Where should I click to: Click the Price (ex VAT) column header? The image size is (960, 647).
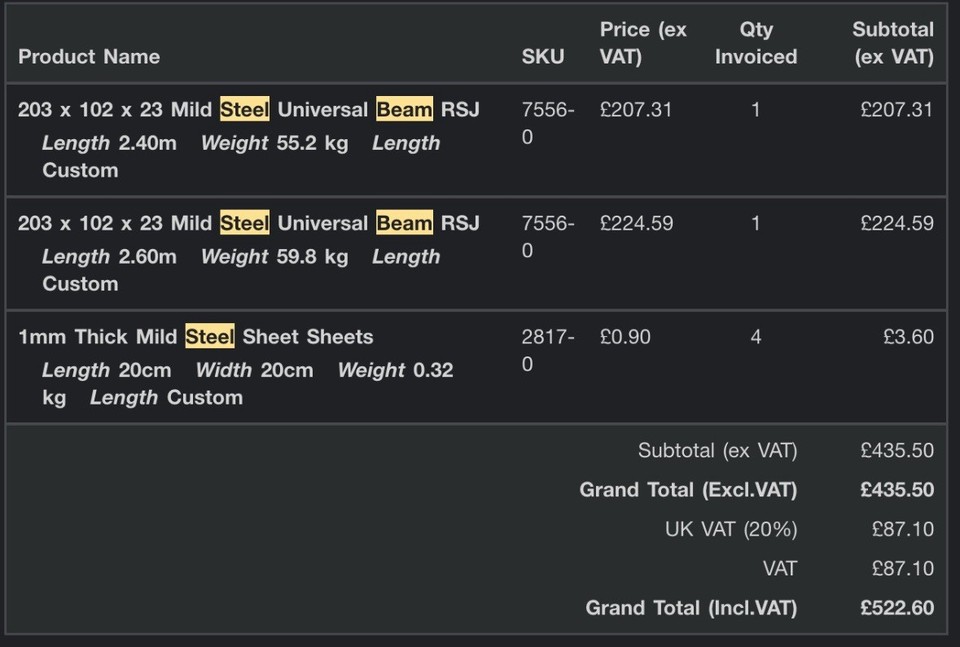pyautogui.click(x=643, y=43)
